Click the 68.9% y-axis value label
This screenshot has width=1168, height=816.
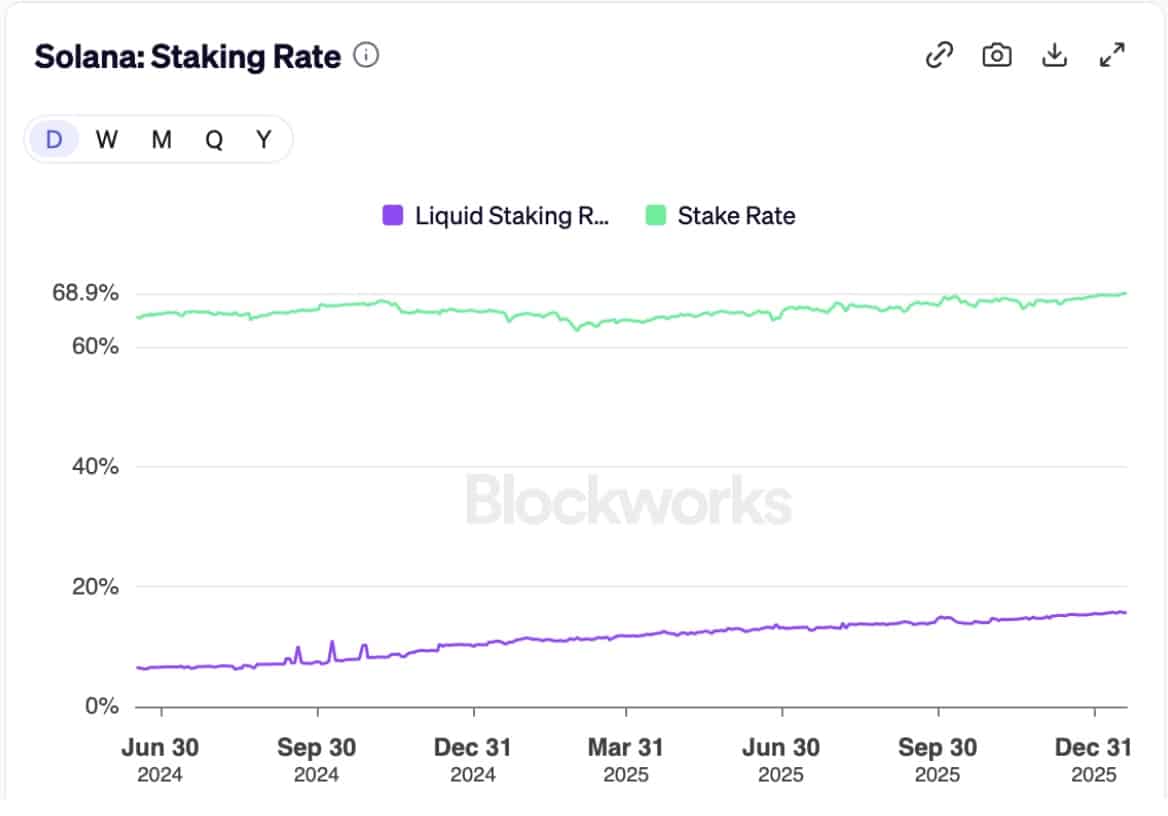click(85, 294)
